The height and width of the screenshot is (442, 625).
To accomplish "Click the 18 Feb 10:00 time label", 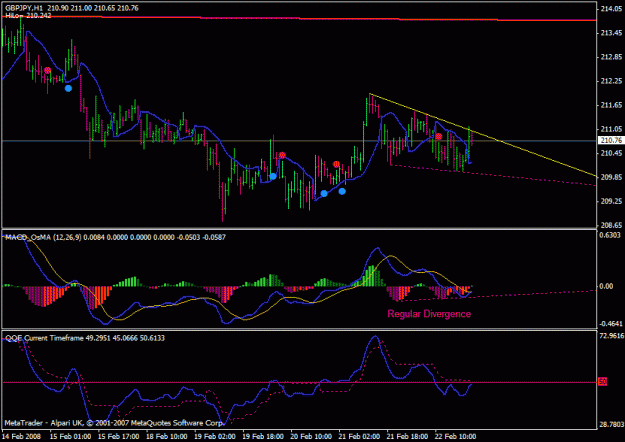I will pos(167,436).
